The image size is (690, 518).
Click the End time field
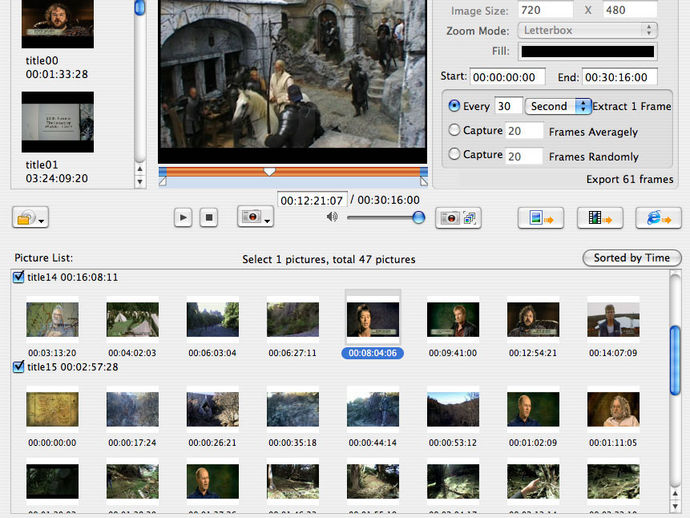(620, 77)
